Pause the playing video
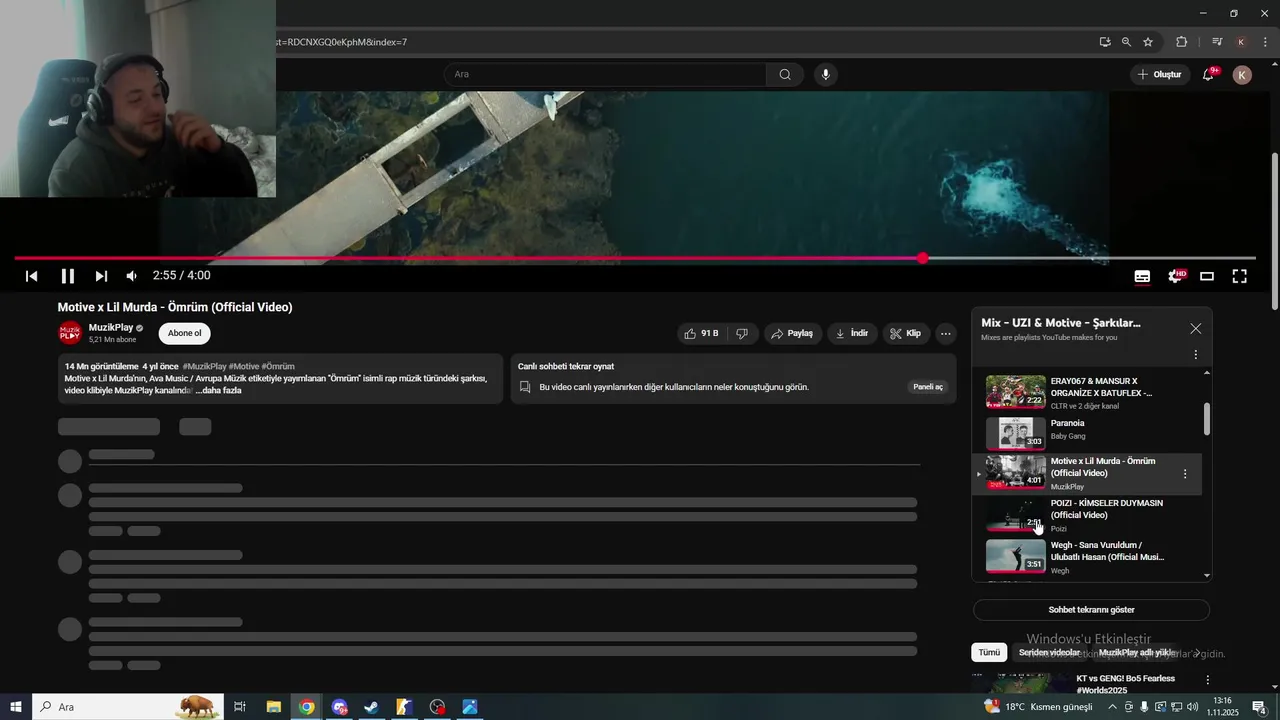Viewport: 1280px width, 720px height. [67, 276]
